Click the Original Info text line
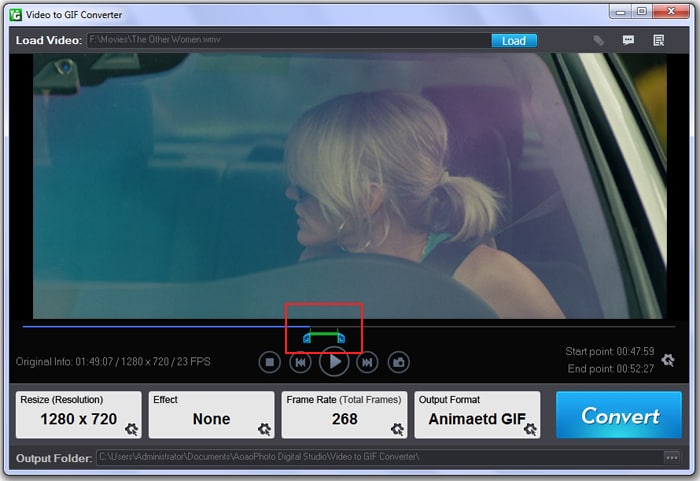Image resolution: width=700 pixels, height=481 pixels. click(x=113, y=362)
